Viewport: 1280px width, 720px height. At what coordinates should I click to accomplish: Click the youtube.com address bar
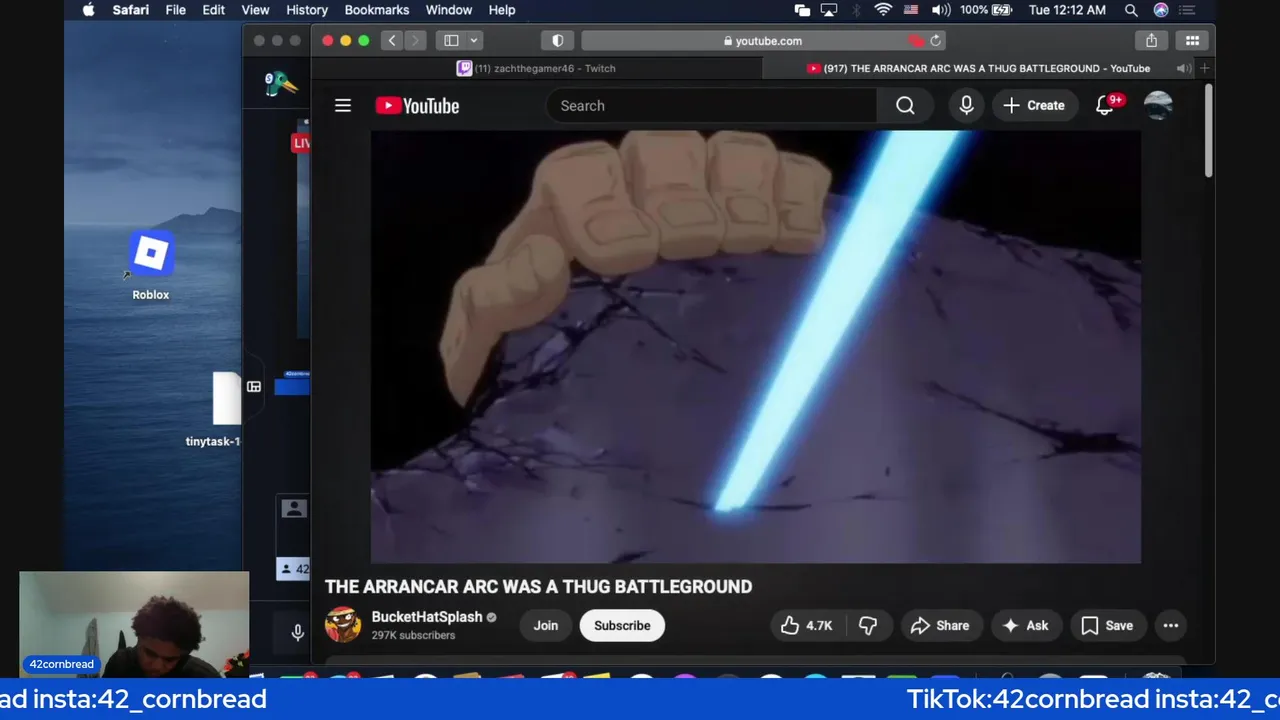click(x=763, y=40)
